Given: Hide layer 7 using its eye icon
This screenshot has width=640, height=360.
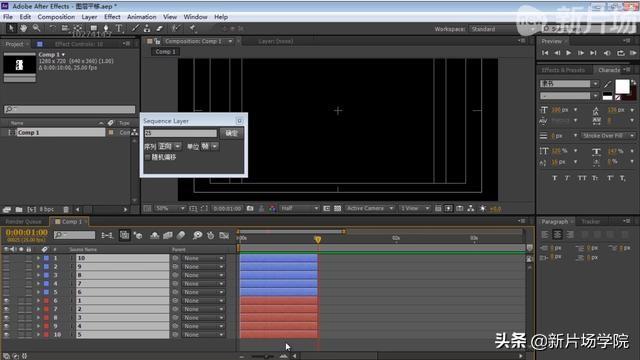Looking at the screenshot, I should [x=7, y=309].
